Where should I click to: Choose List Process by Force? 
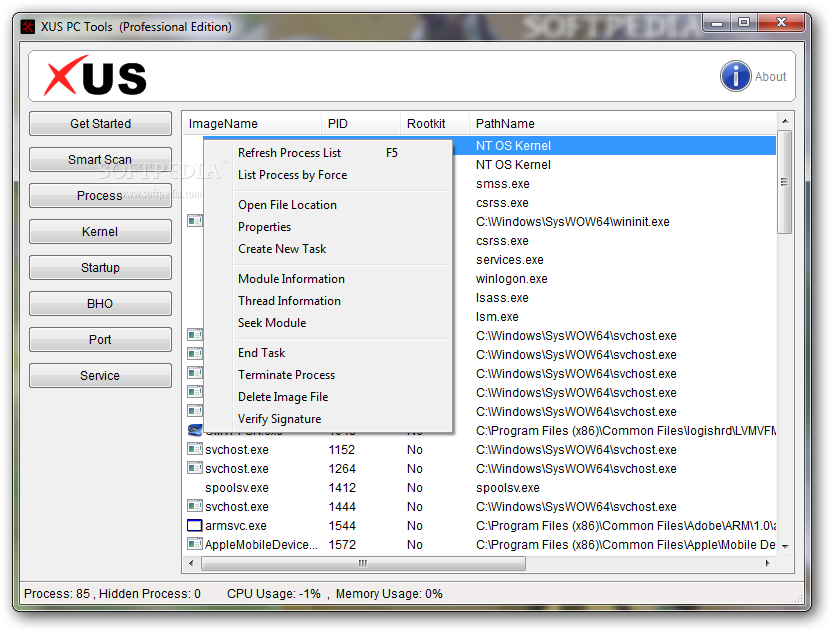point(328,175)
